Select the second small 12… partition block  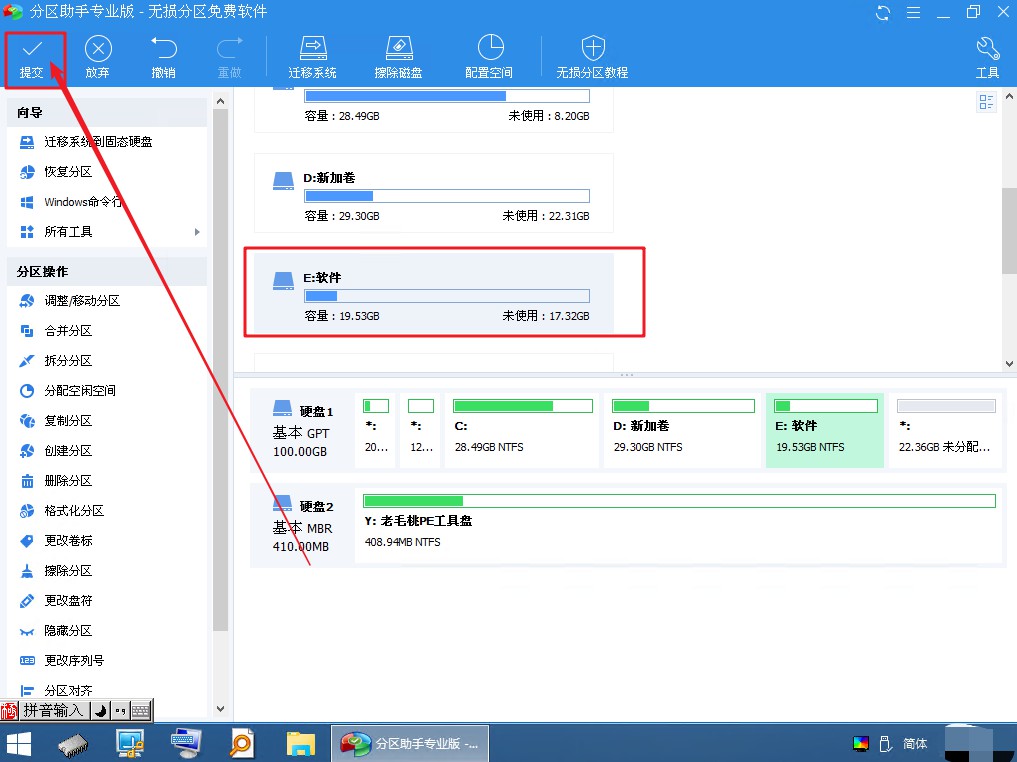(420, 430)
